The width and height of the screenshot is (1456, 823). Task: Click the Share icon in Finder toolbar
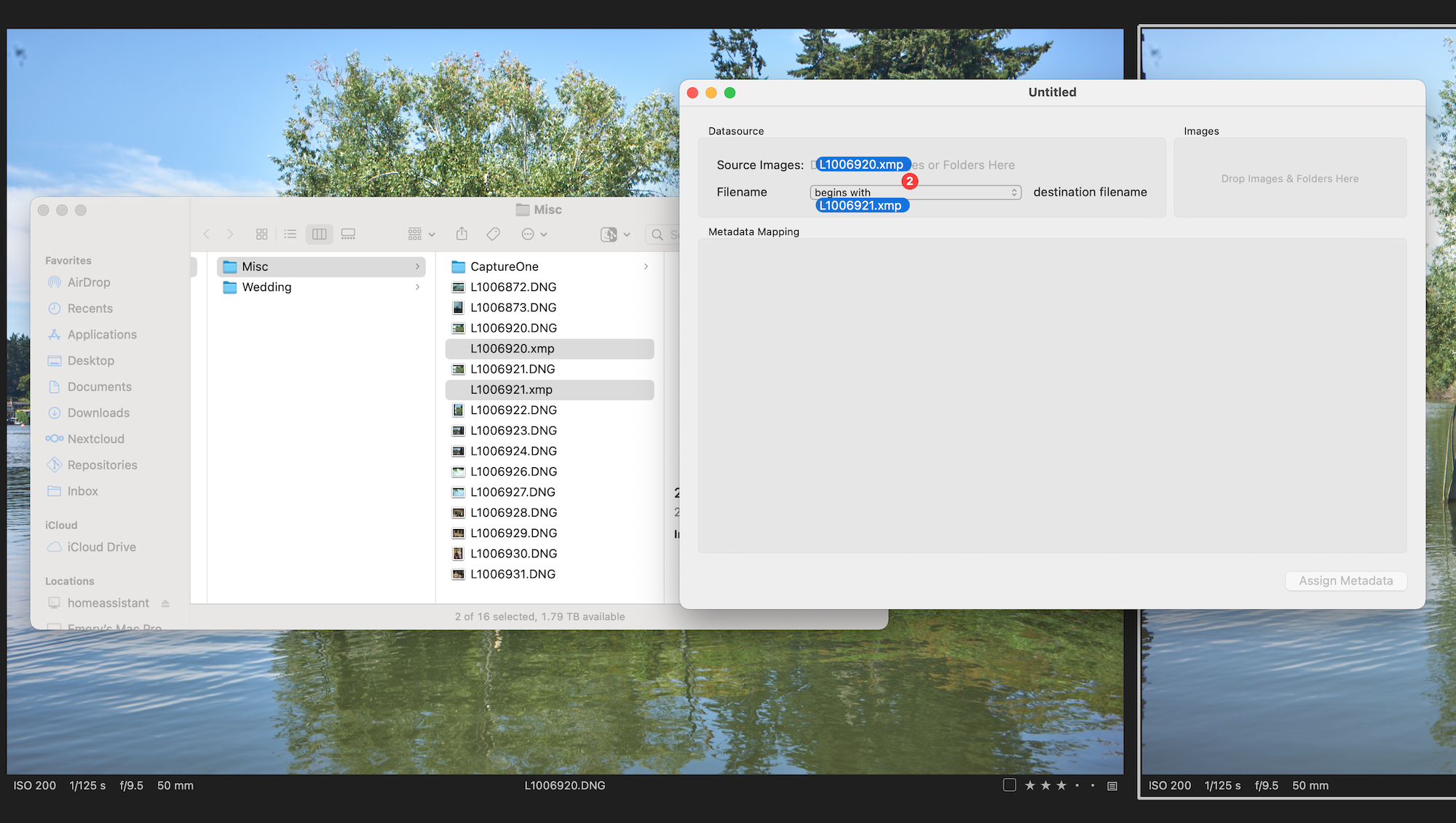coord(462,234)
